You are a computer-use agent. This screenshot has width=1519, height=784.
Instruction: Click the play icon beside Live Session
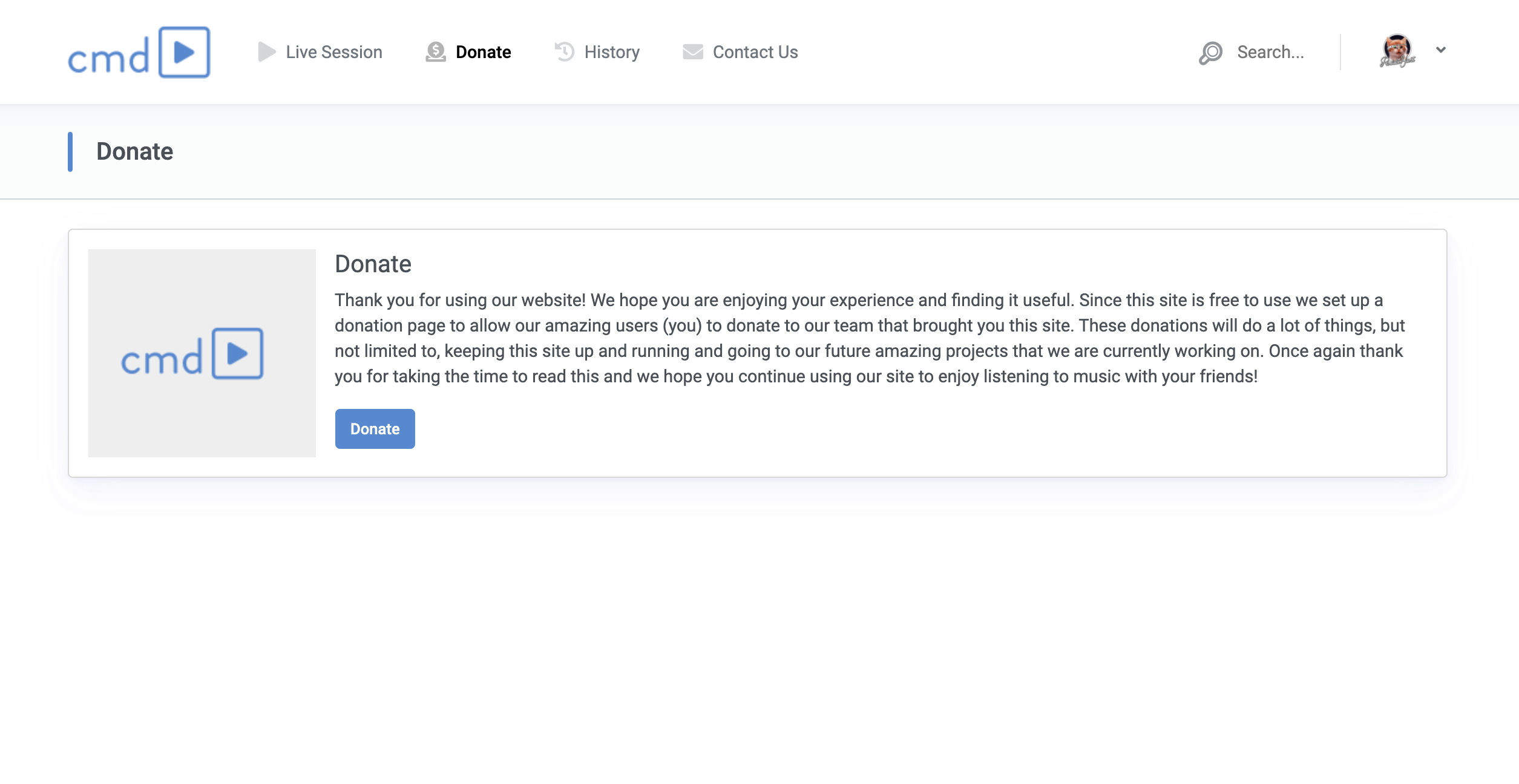pyautogui.click(x=266, y=52)
